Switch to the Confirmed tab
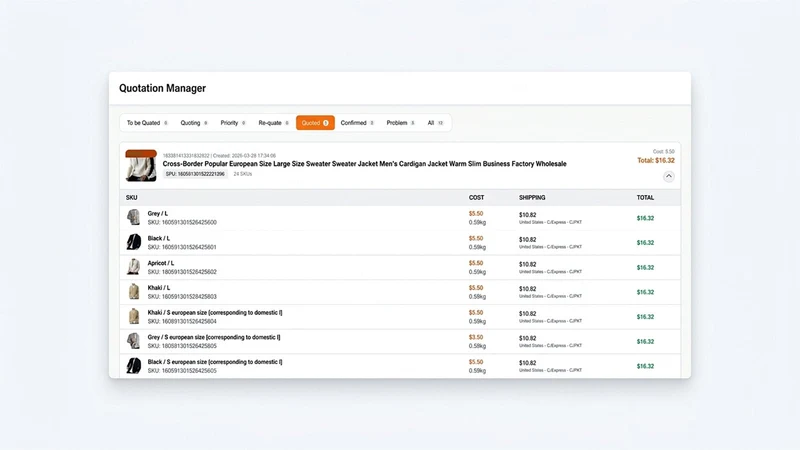Screen dimensions: 800x450 click(357, 123)
